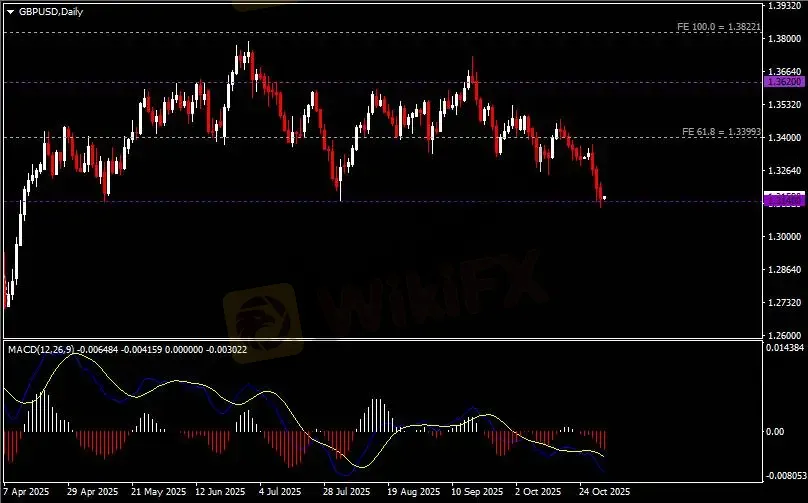Click the 1.28640 price scale value
Viewport: 808px width, 503px height.
(783, 270)
